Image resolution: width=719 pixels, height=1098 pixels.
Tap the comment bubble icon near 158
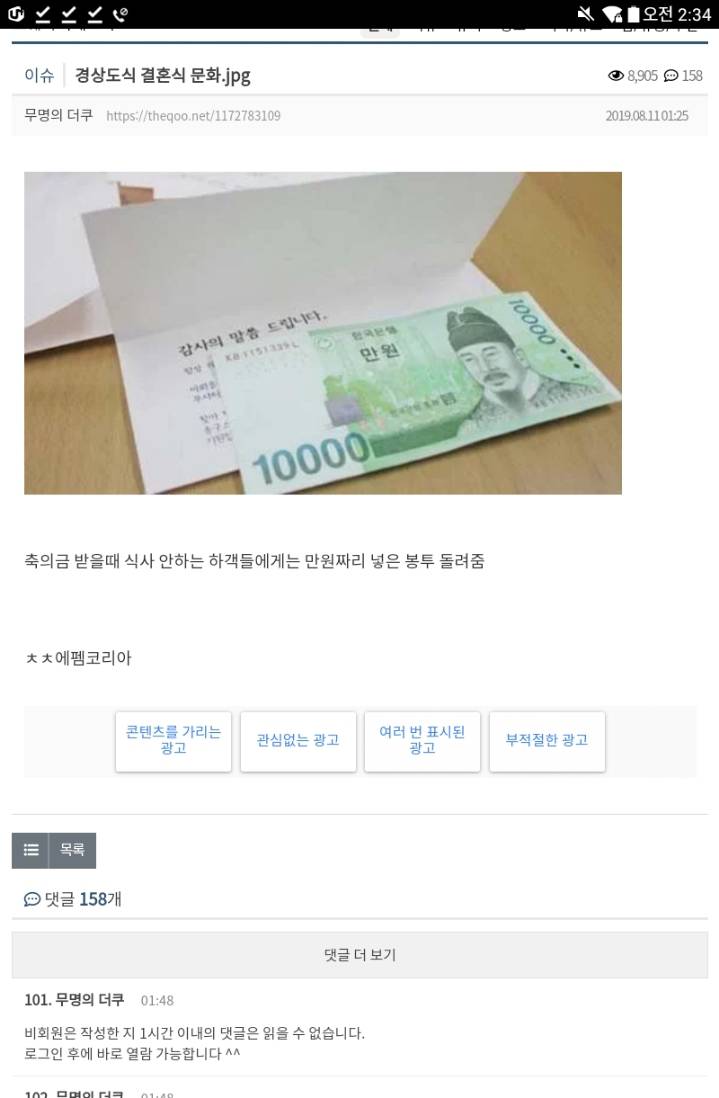(x=671, y=76)
